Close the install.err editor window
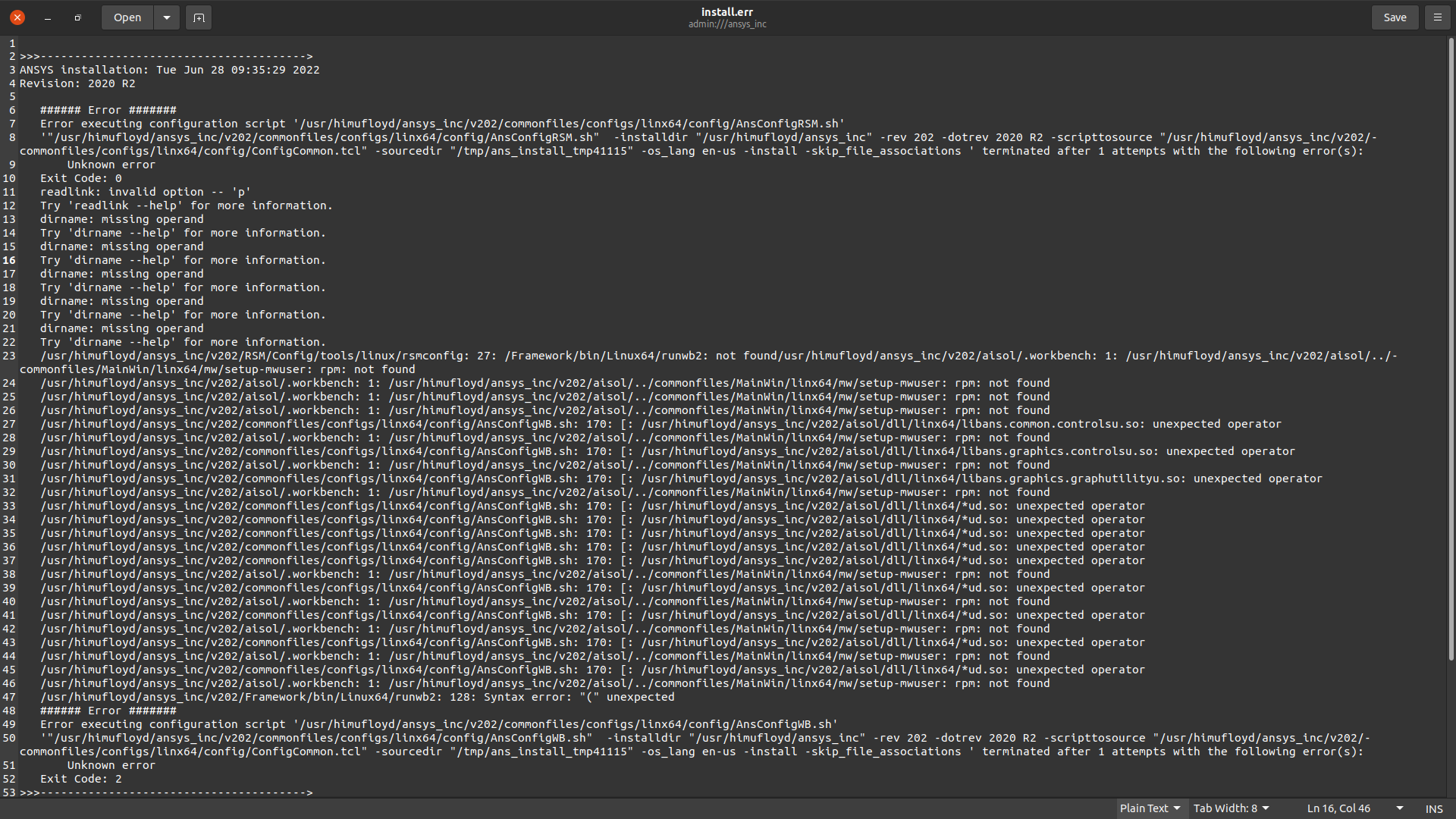 [x=17, y=17]
